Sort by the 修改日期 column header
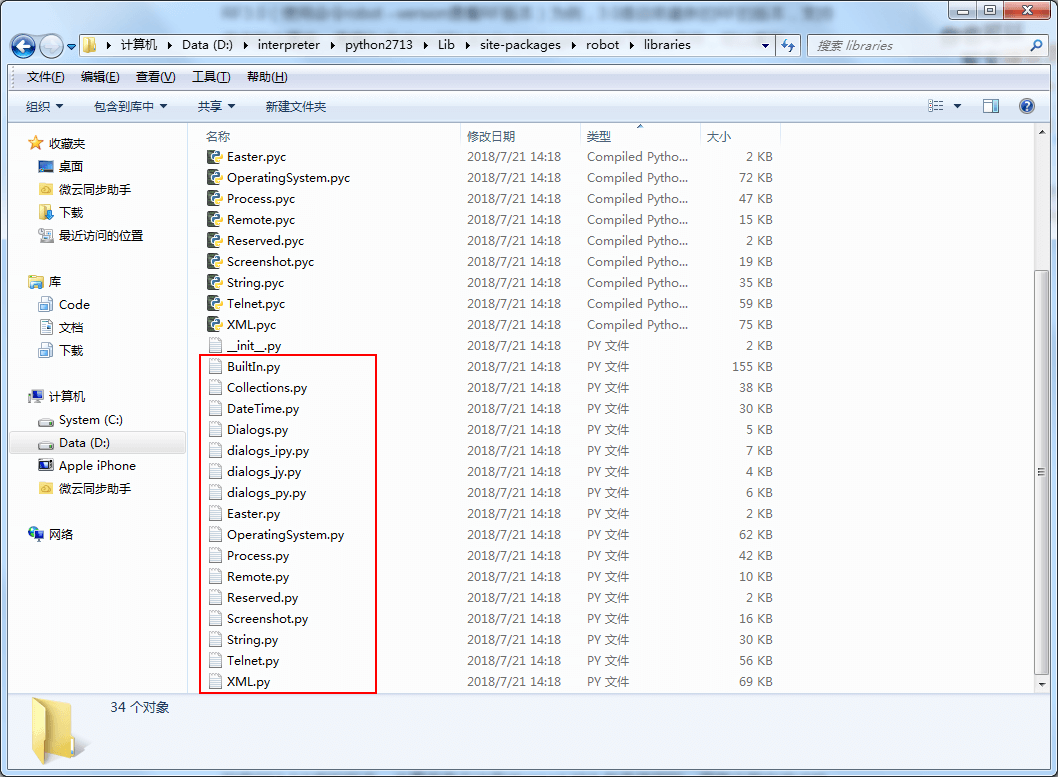 point(491,136)
